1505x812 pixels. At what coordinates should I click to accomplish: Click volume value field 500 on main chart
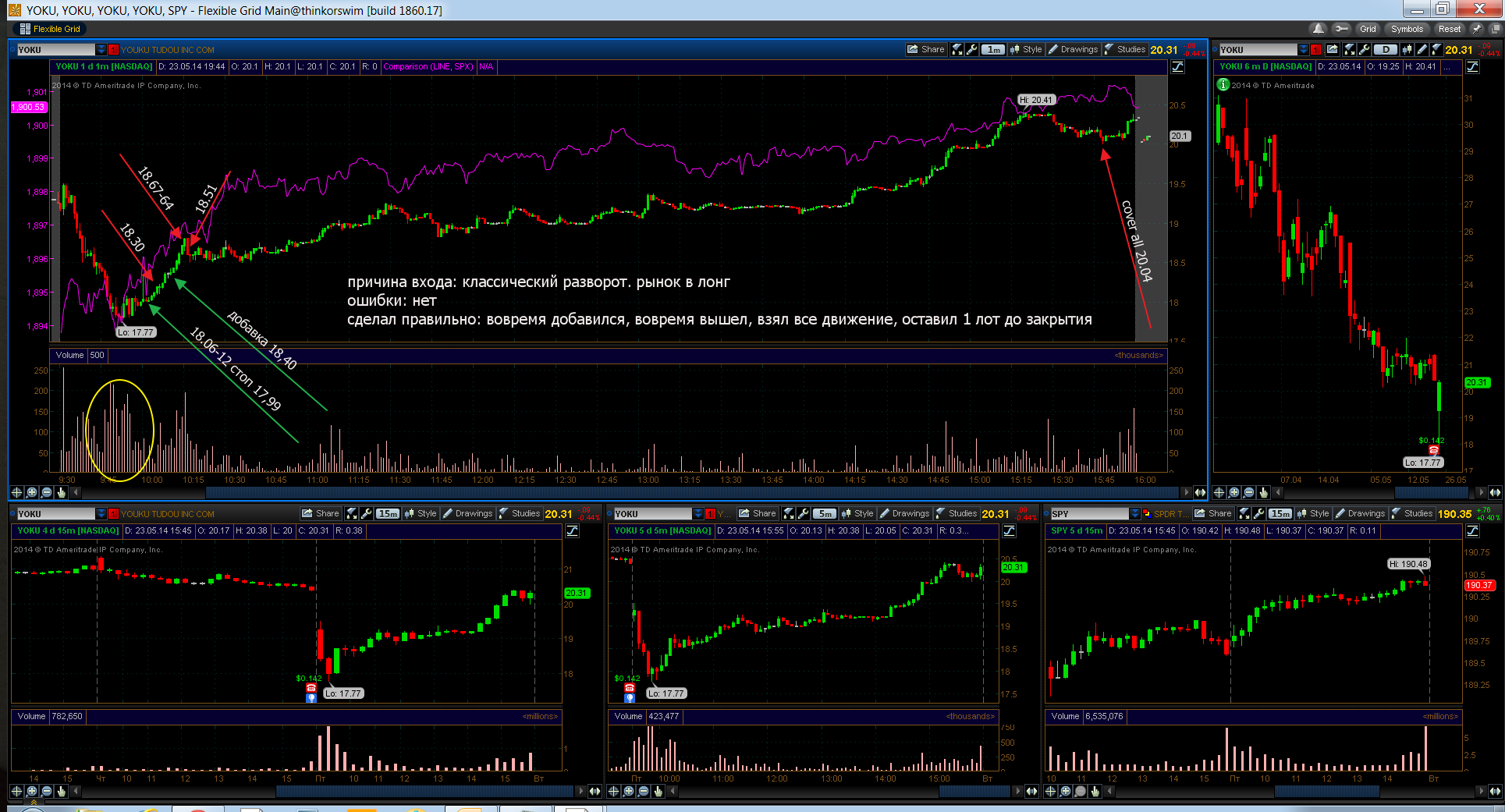click(x=97, y=356)
